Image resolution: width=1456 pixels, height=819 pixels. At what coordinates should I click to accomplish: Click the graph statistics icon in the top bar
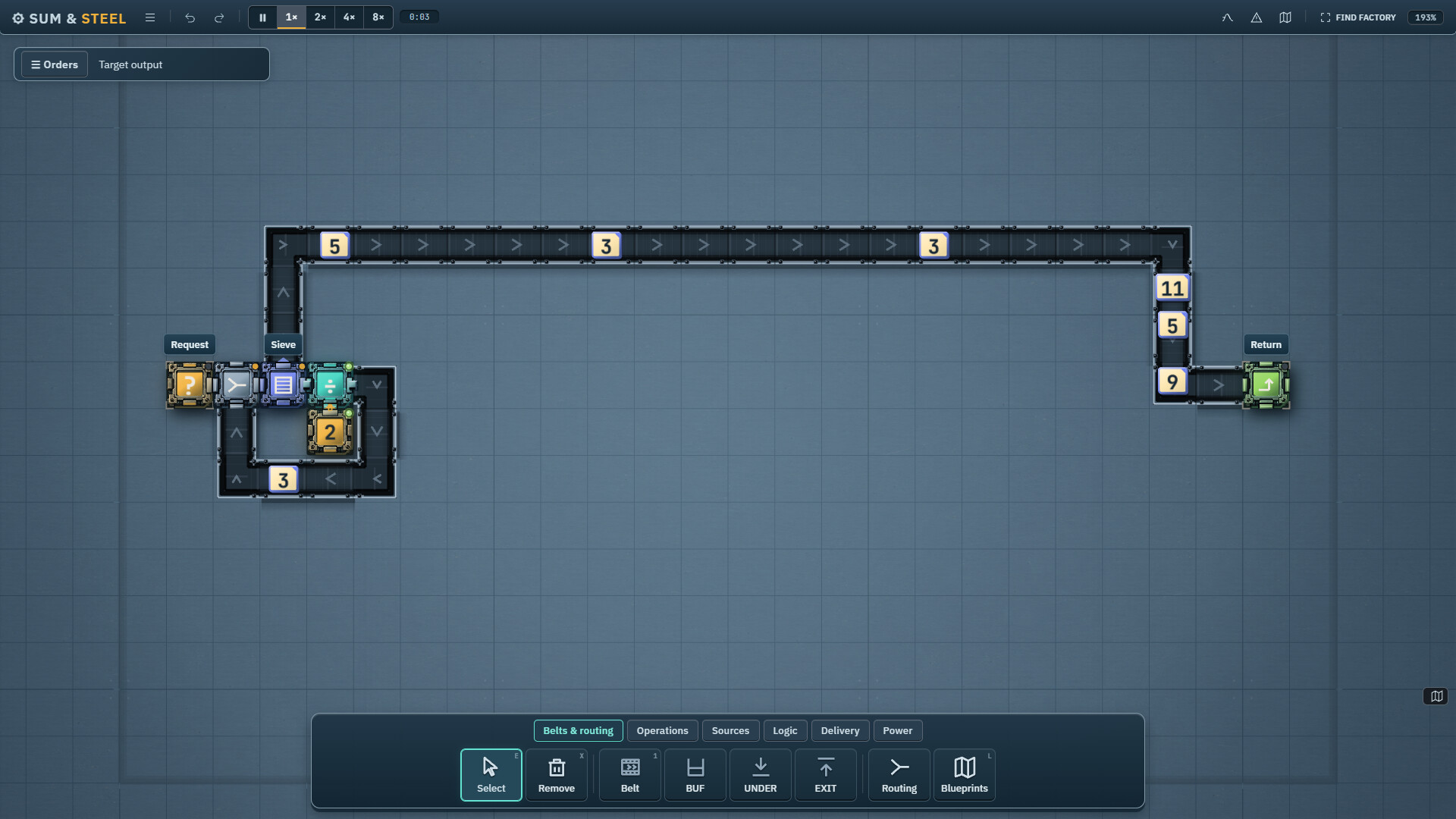point(1228,17)
